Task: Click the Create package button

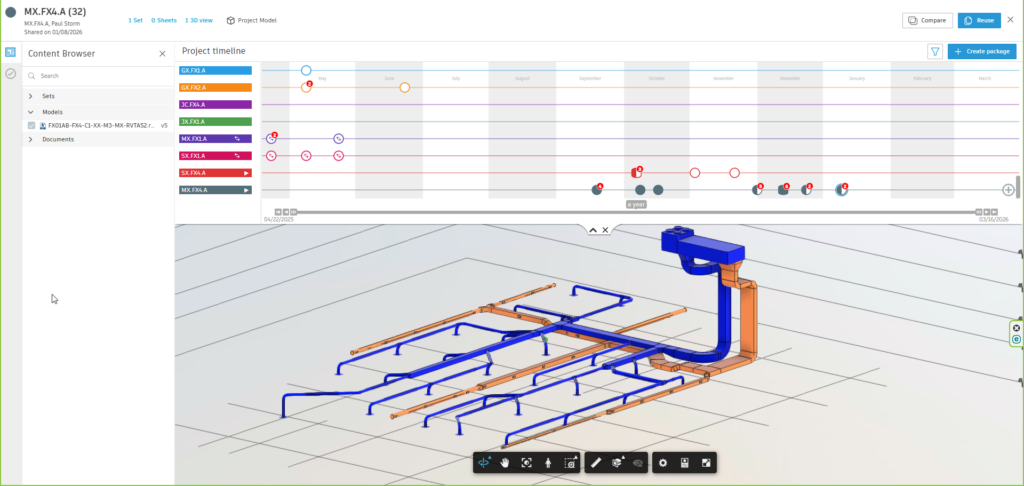Action: pyautogui.click(x=982, y=52)
